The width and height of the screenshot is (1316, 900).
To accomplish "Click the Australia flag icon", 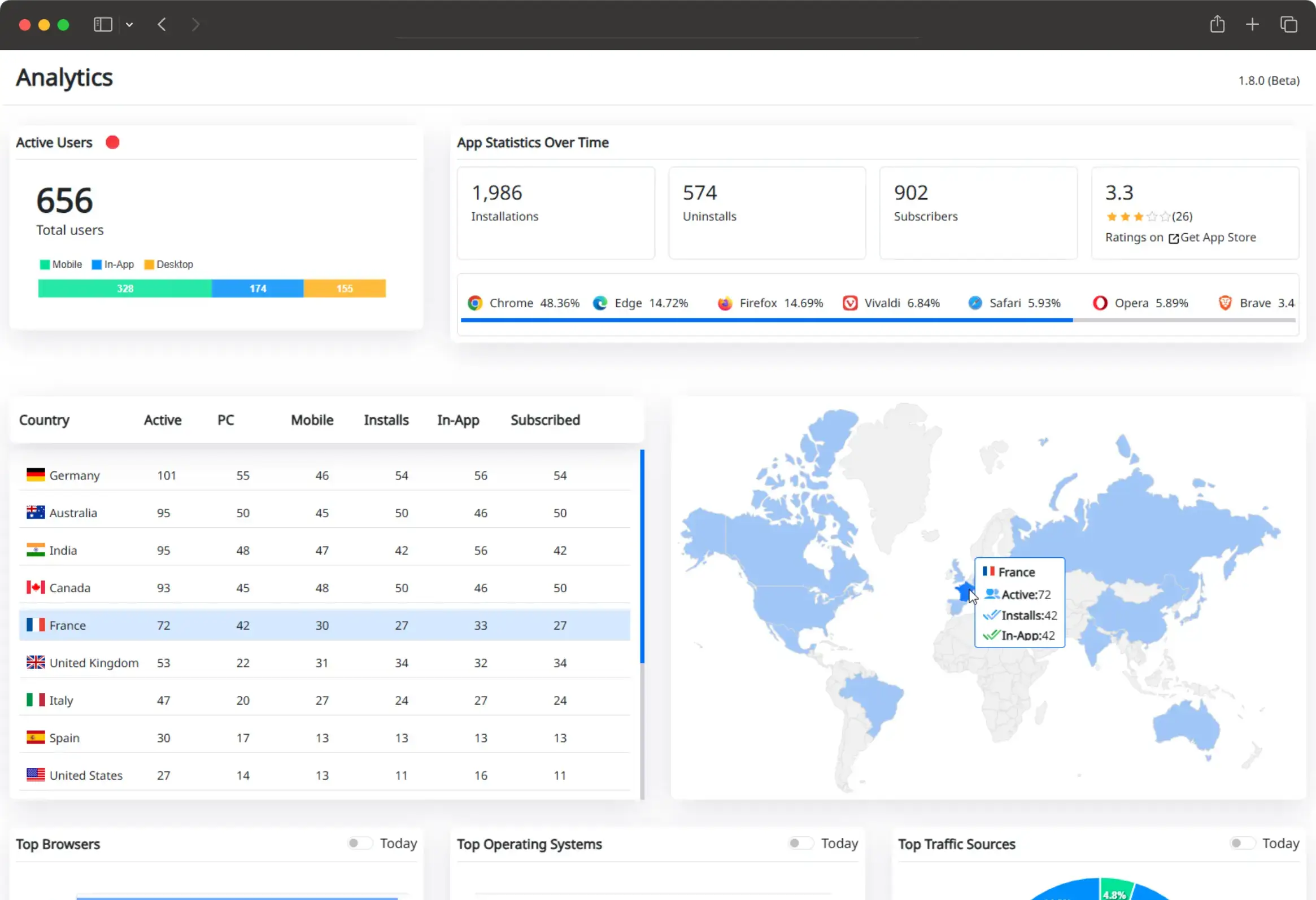I will click(x=36, y=512).
